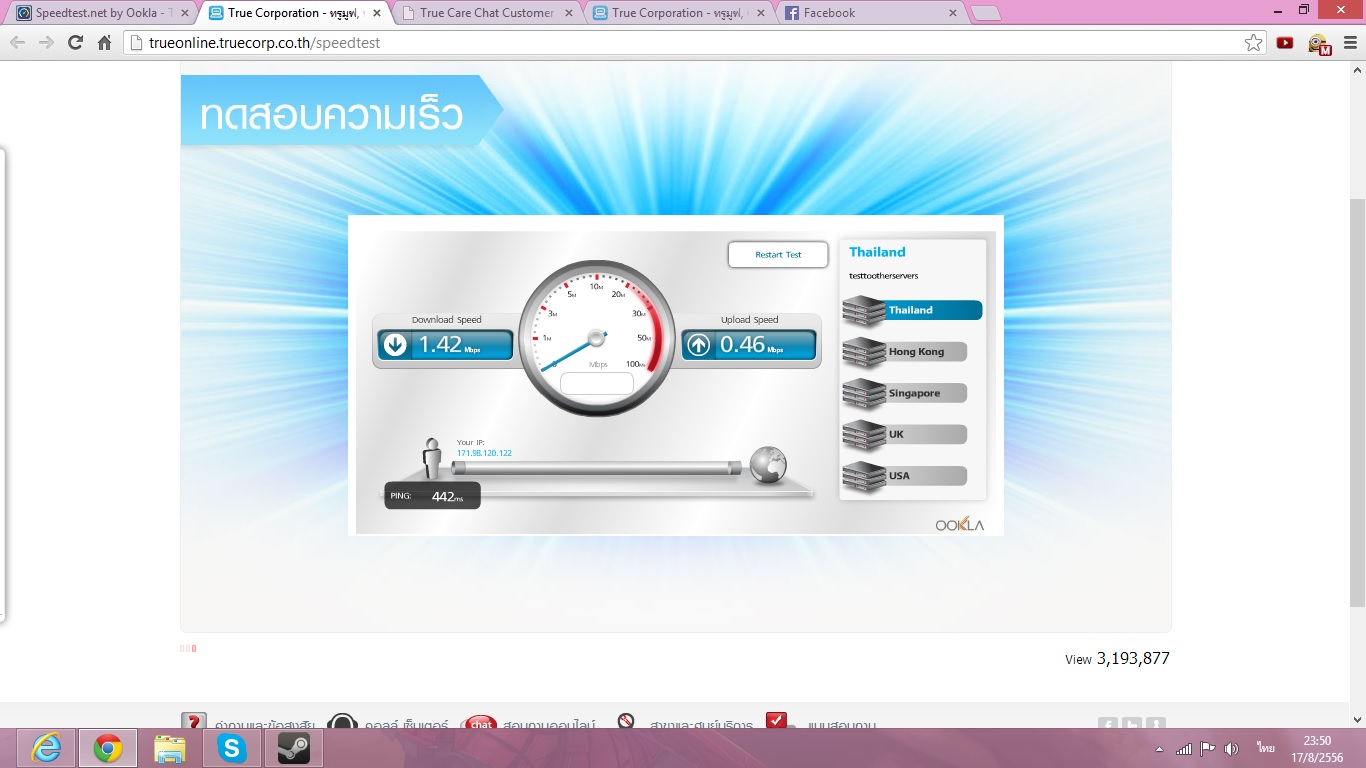Viewport: 1366px width, 768px height.
Task: Click the OOKLA logo
Action: pyautogui.click(x=960, y=525)
